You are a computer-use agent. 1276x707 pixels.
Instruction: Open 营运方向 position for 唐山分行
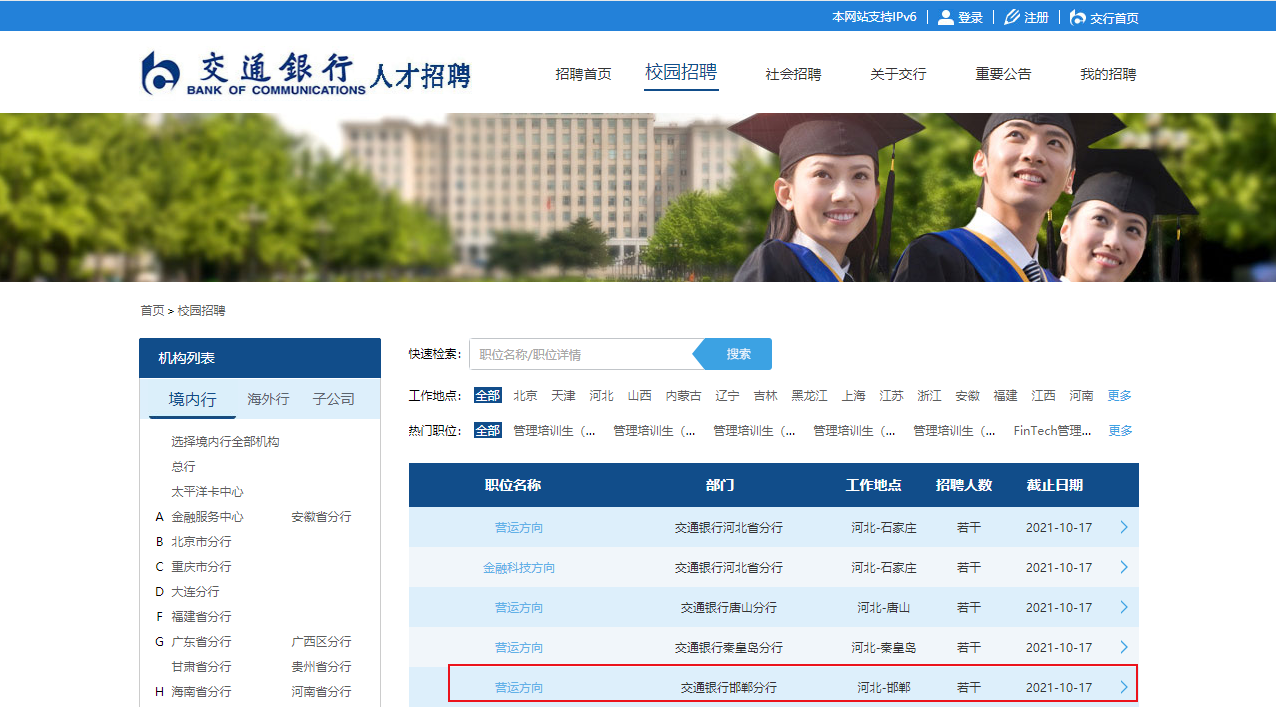(x=519, y=608)
